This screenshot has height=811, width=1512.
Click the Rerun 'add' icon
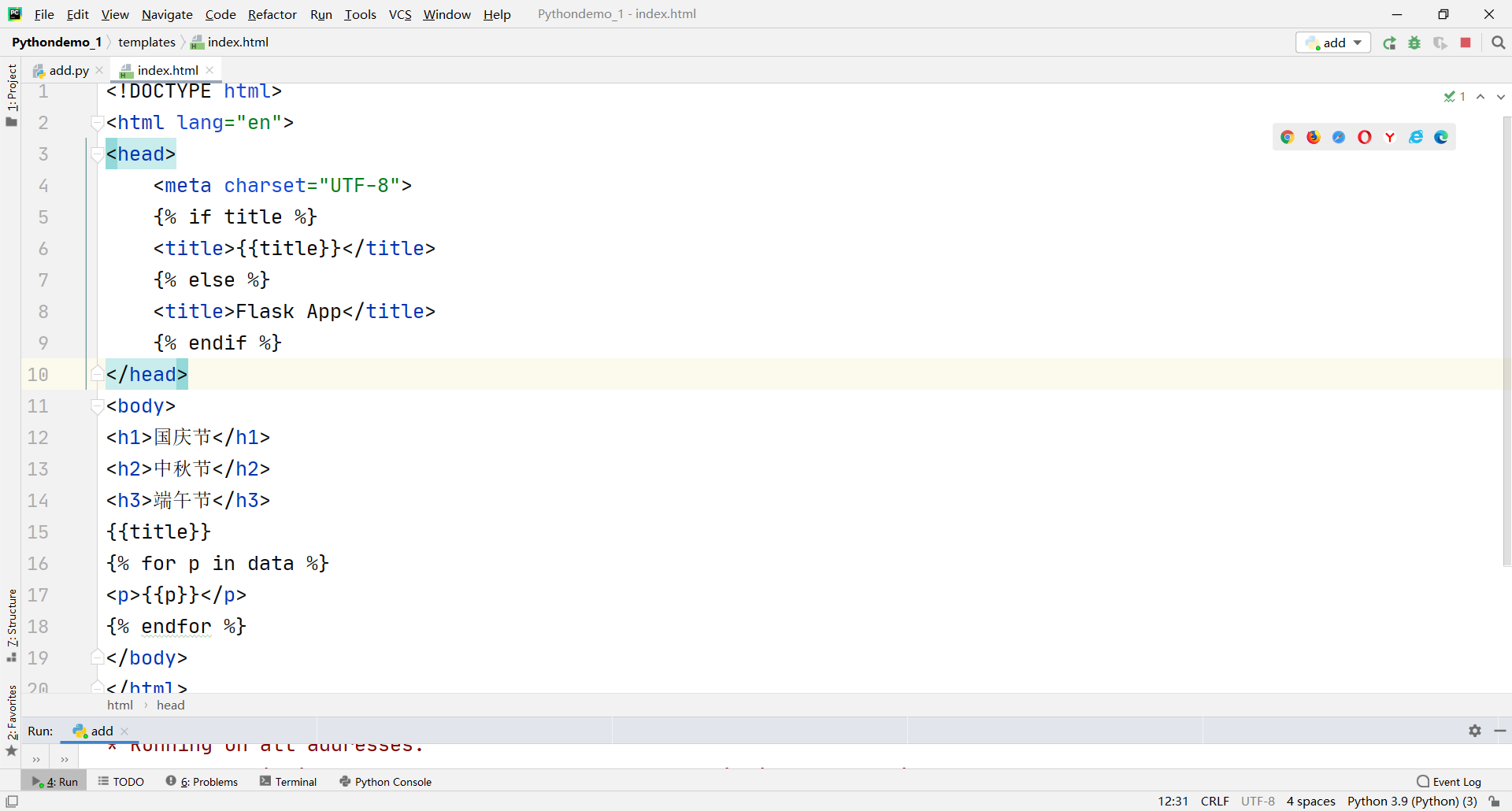1390,43
